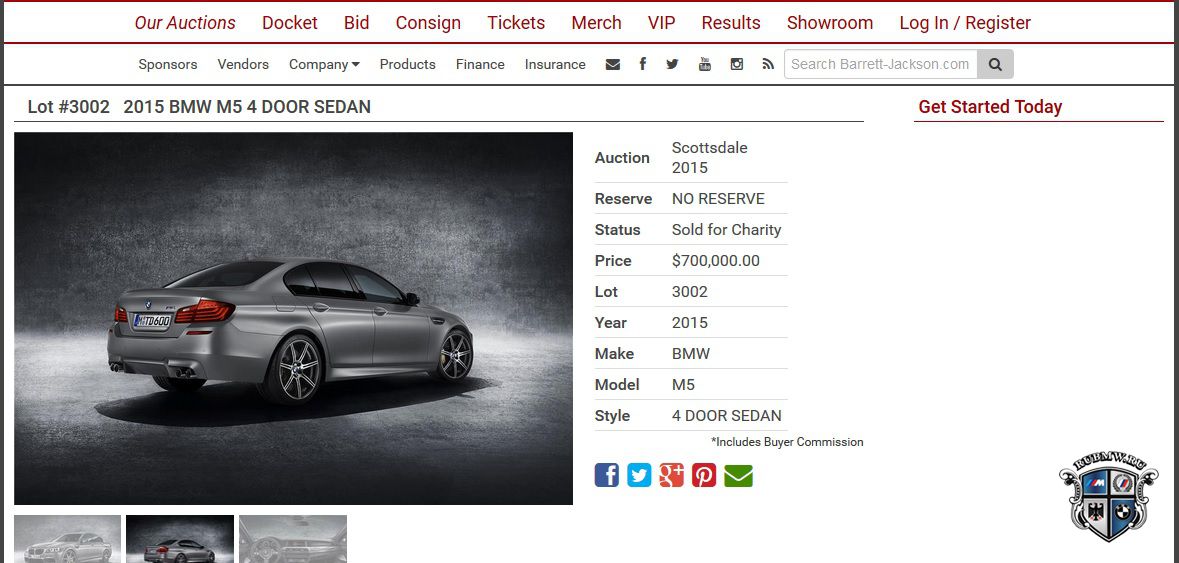Go to the Results menu item
Viewport: 1179px width, 563px height.
click(x=731, y=23)
